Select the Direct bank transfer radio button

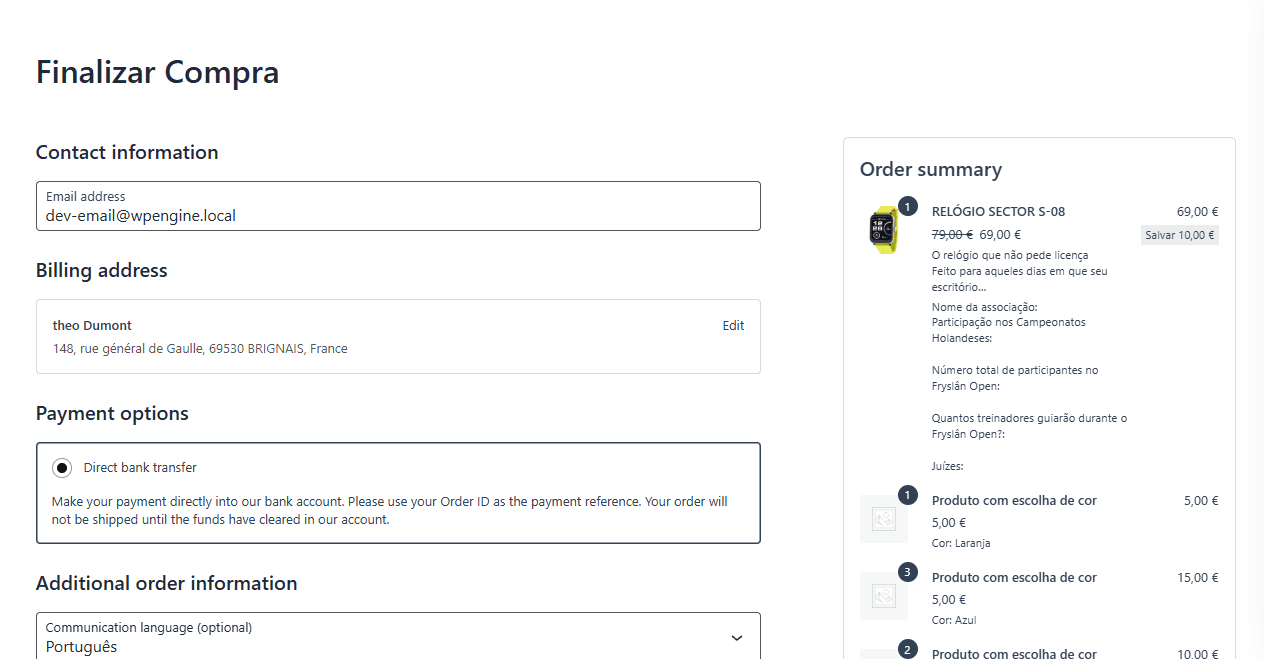tap(62, 468)
